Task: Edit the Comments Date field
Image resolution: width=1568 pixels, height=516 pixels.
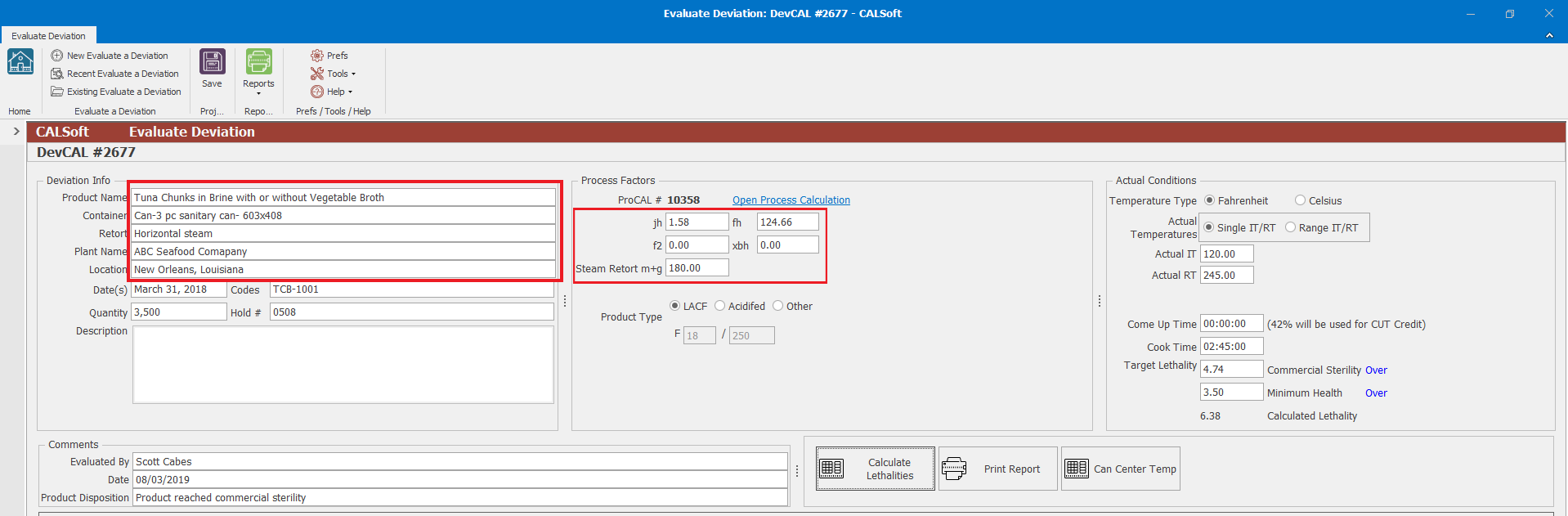Action: pos(460,479)
